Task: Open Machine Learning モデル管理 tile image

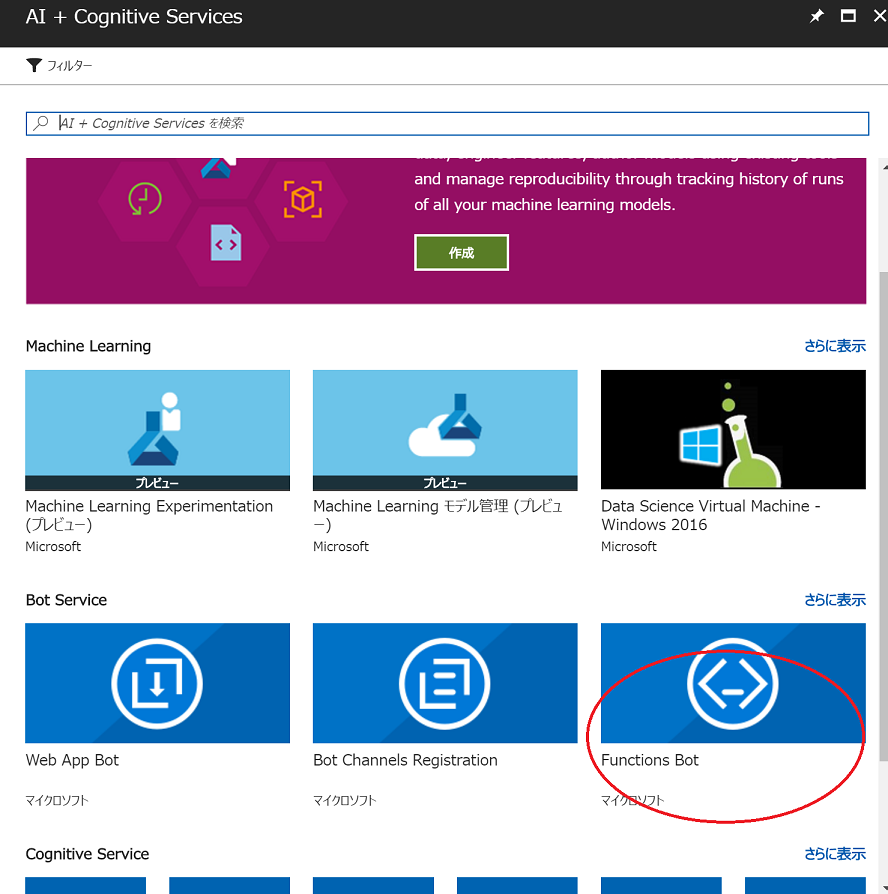Action: pyautogui.click(x=445, y=430)
